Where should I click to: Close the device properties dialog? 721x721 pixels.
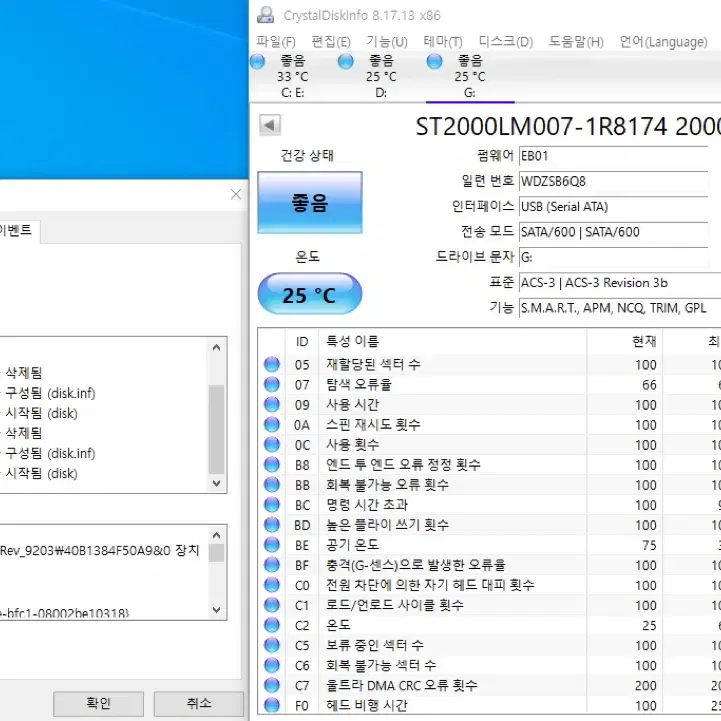pyautogui.click(x=236, y=195)
